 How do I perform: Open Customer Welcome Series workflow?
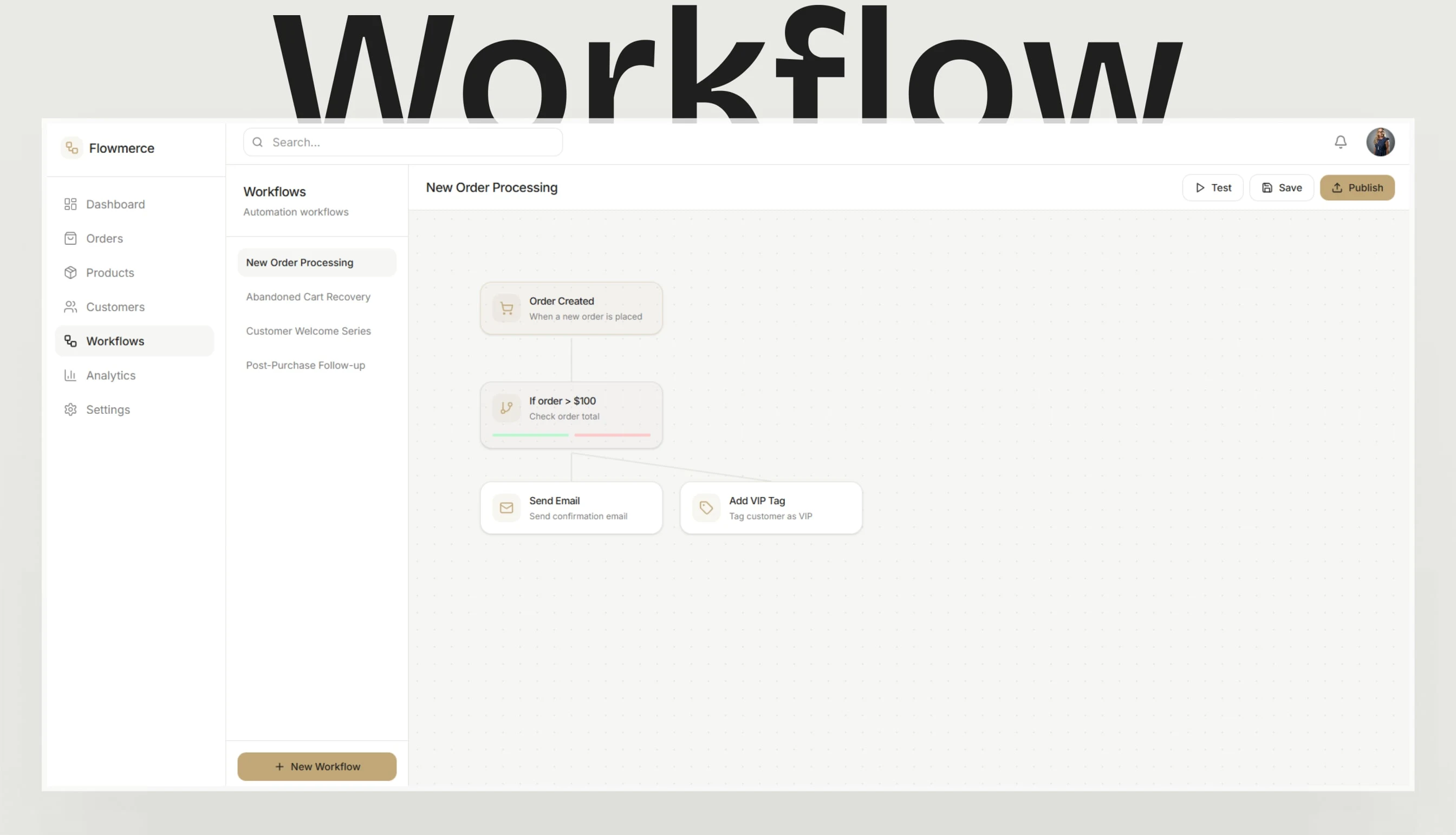[x=308, y=331]
